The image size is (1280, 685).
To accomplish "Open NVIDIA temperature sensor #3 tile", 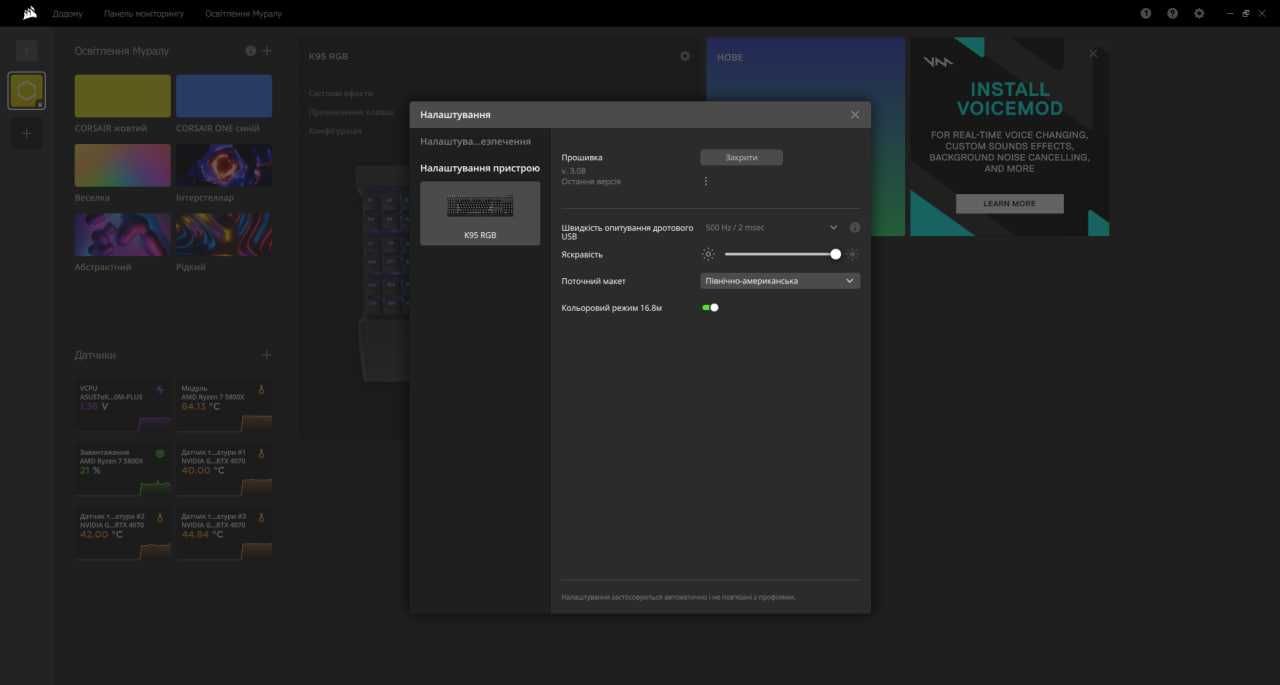I will tap(224, 533).
